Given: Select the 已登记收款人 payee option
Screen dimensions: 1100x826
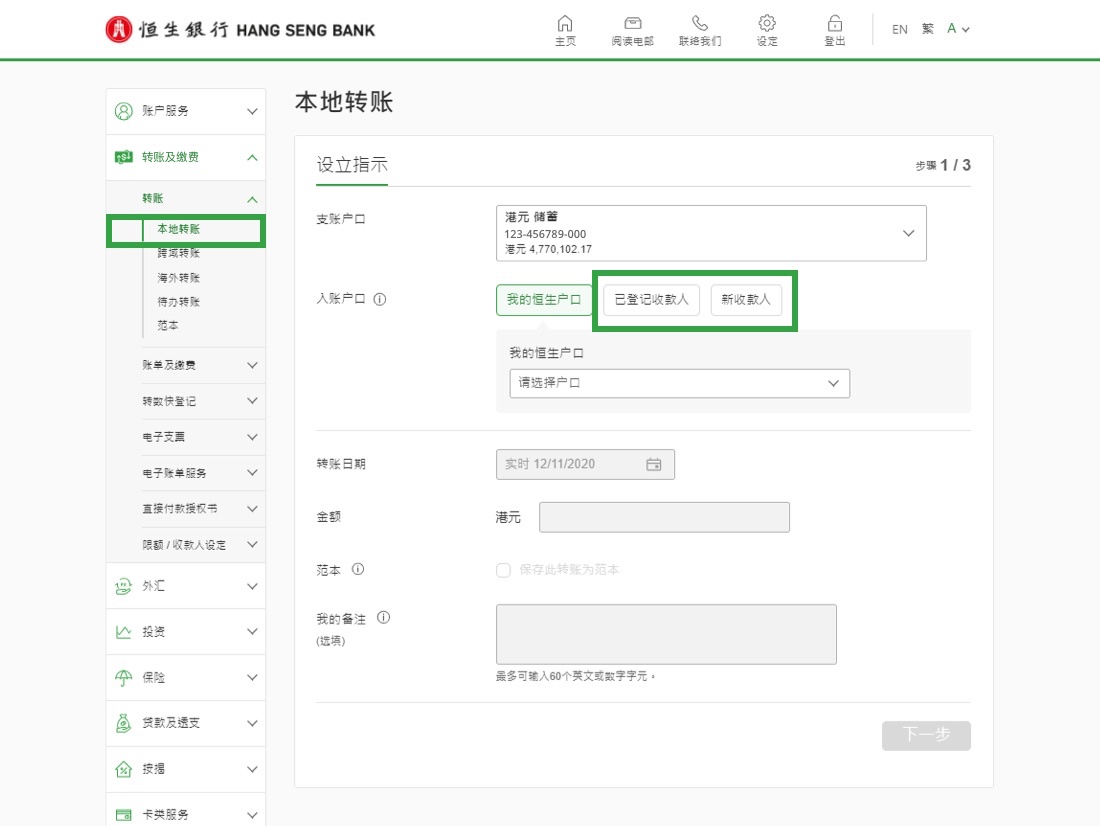Looking at the screenshot, I should [x=651, y=300].
